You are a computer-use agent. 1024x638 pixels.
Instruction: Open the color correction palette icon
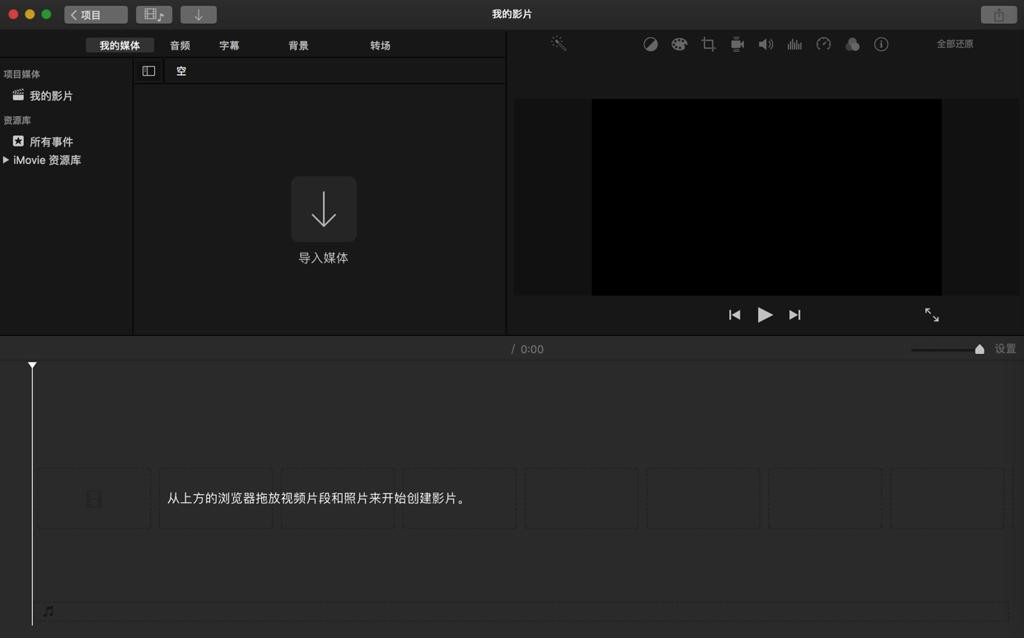point(679,44)
